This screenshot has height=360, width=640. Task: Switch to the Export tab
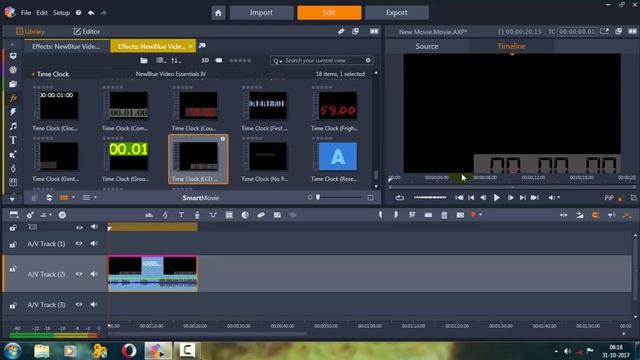(x=397, y=13)
